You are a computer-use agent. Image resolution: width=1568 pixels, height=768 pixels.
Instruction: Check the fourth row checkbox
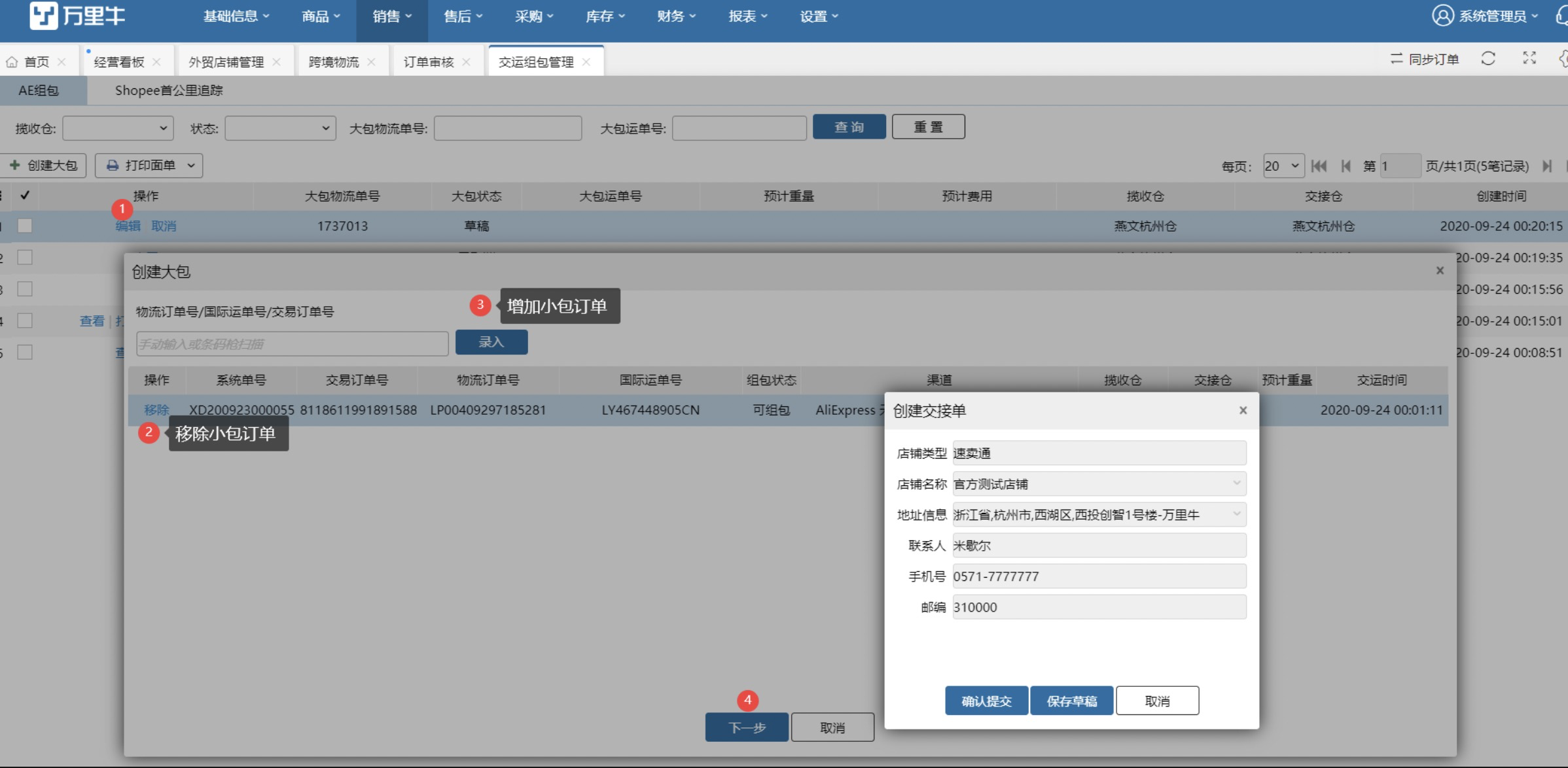pyautogui.click(x=25, y=321)
